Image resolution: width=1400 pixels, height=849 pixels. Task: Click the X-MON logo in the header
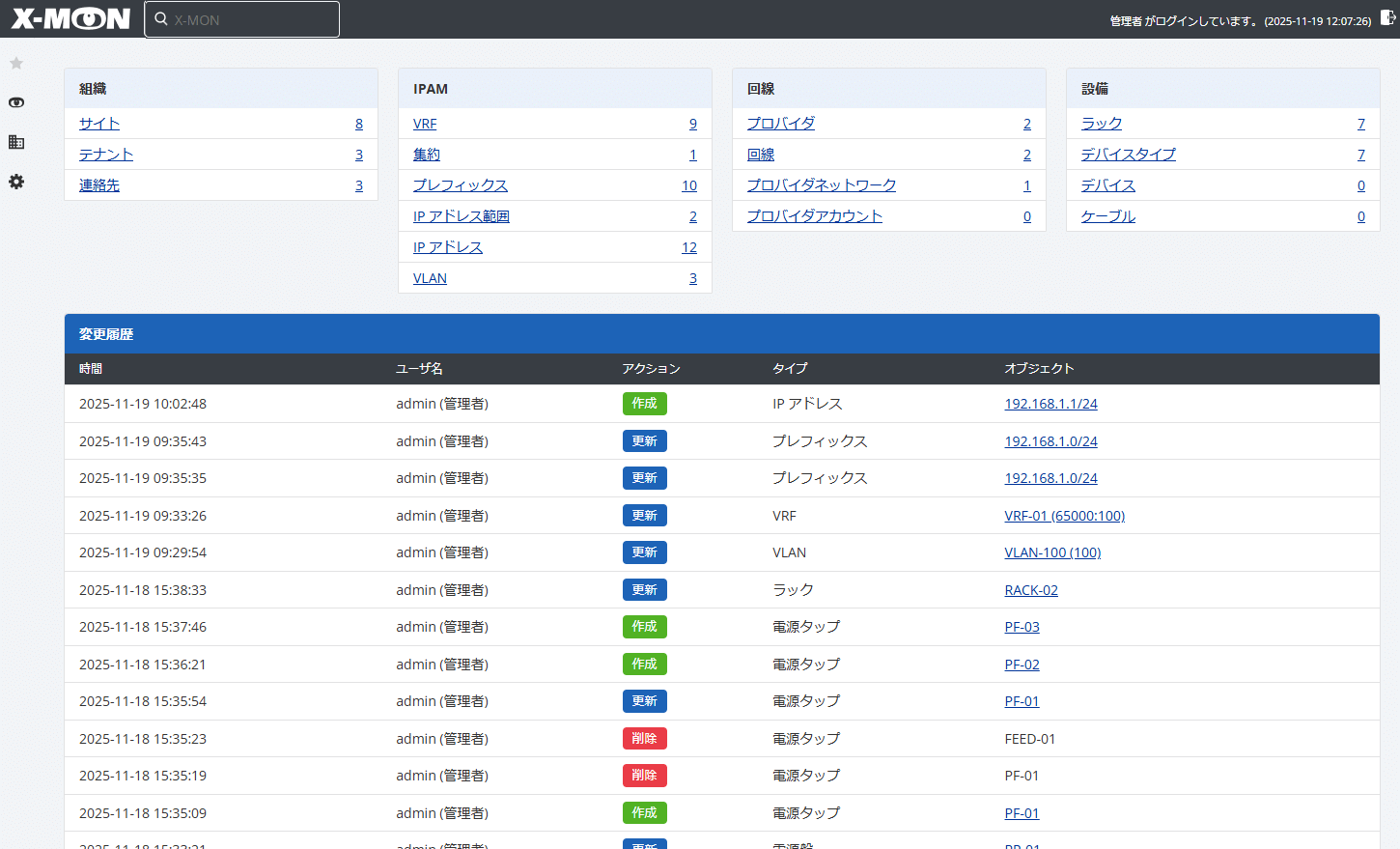[x=69, y=18]
